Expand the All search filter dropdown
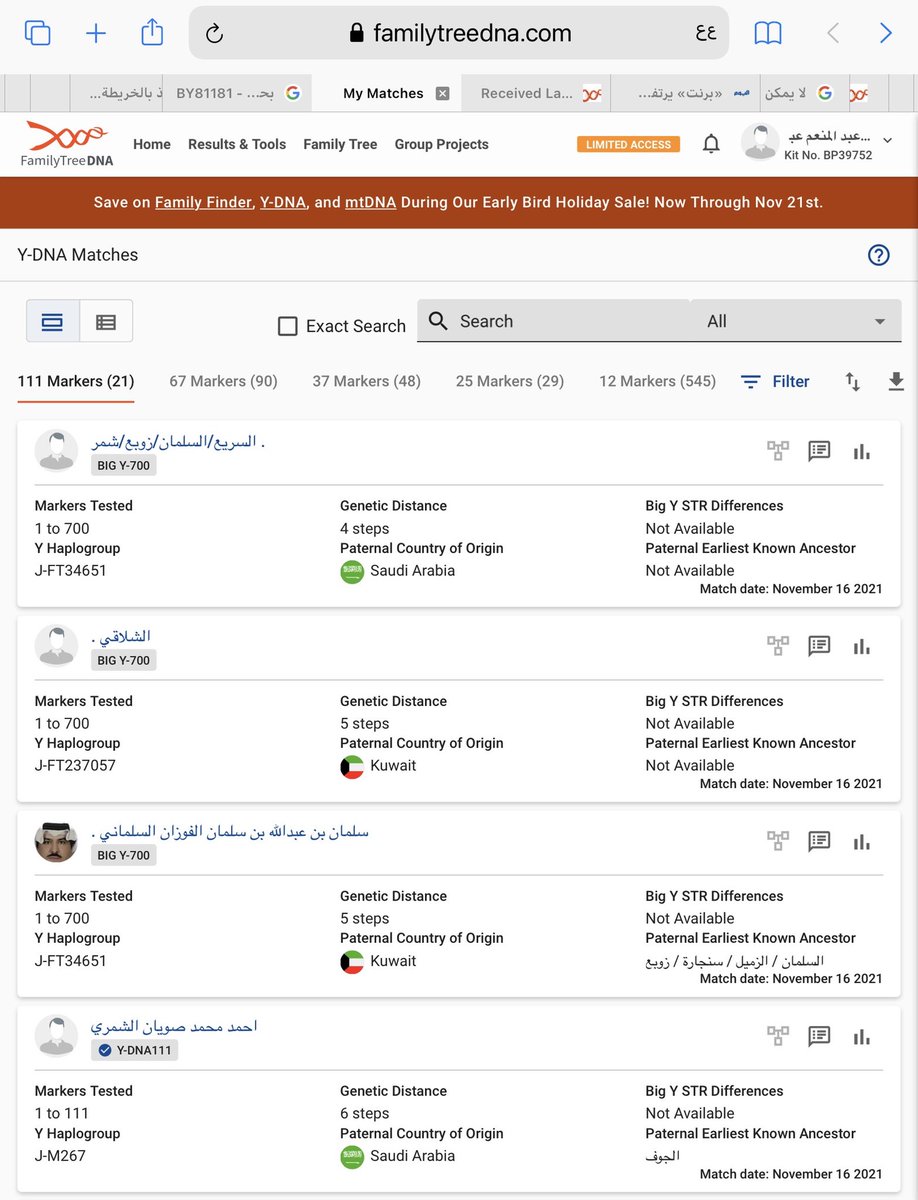 (x=796, y=321)
